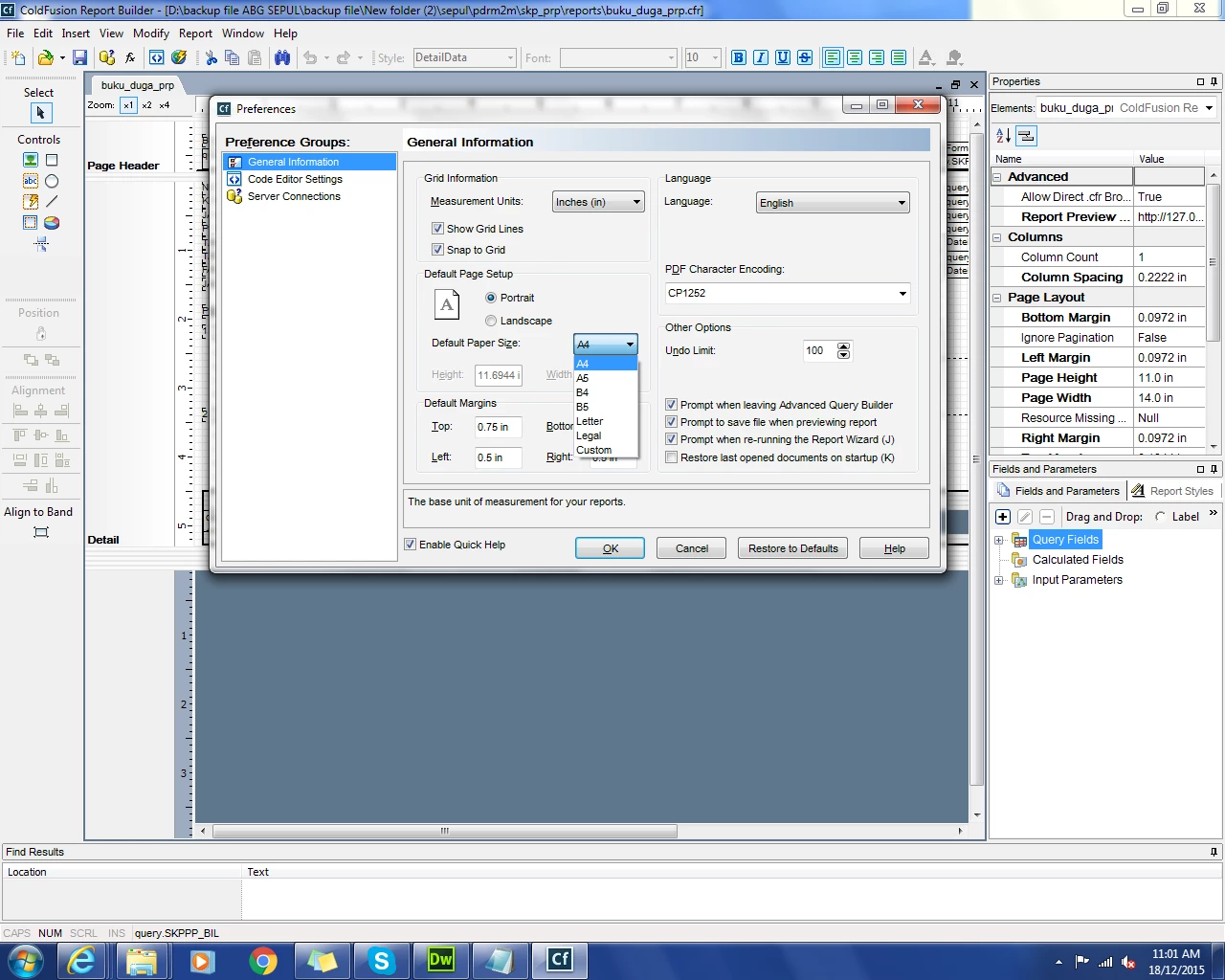This screenshot has width=1225, height=980.
Task: Choose Legal from the paper size list
Action: coord(606,435)
